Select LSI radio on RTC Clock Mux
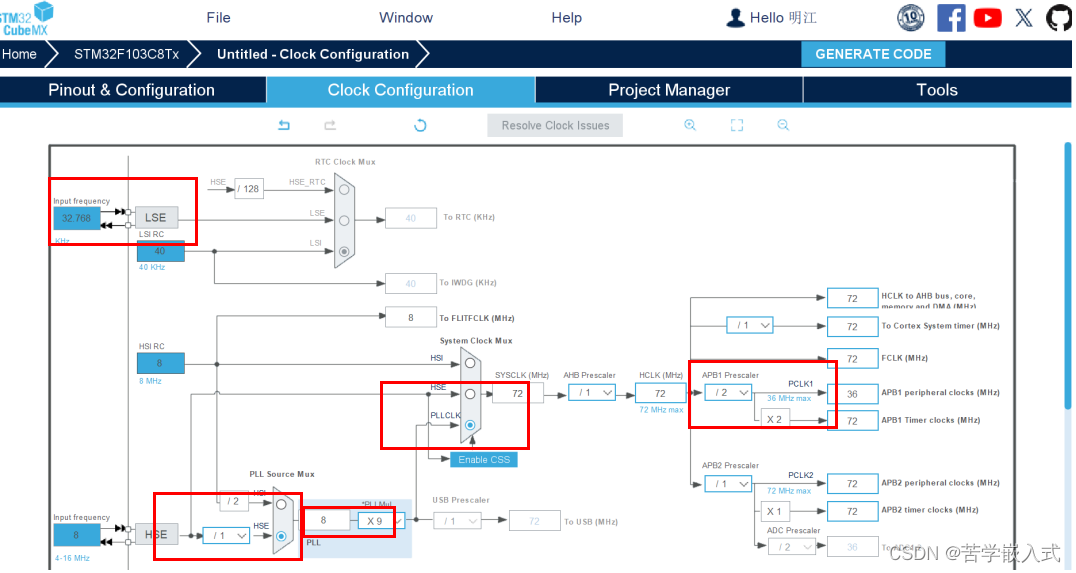1076x573 pixels. click(x=344, y=251)
